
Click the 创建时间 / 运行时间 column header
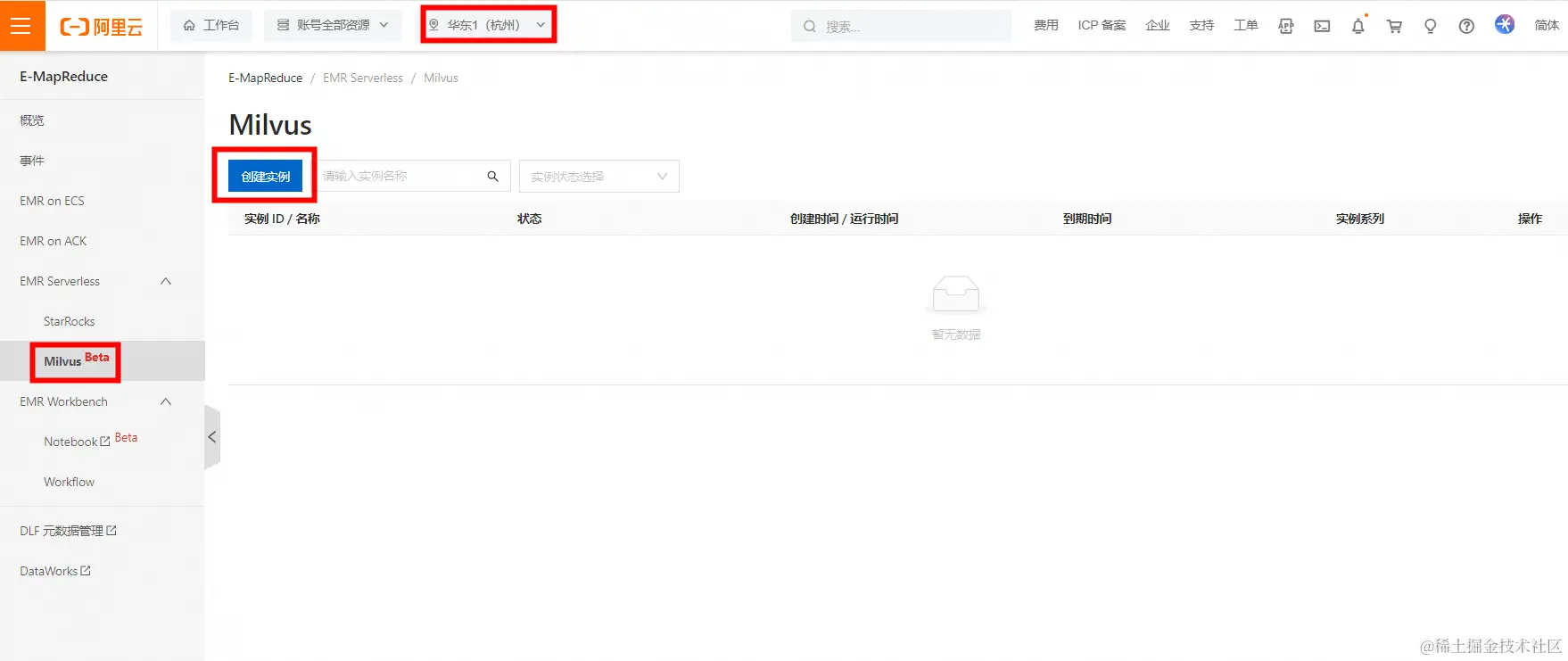(x=844, y=219)
